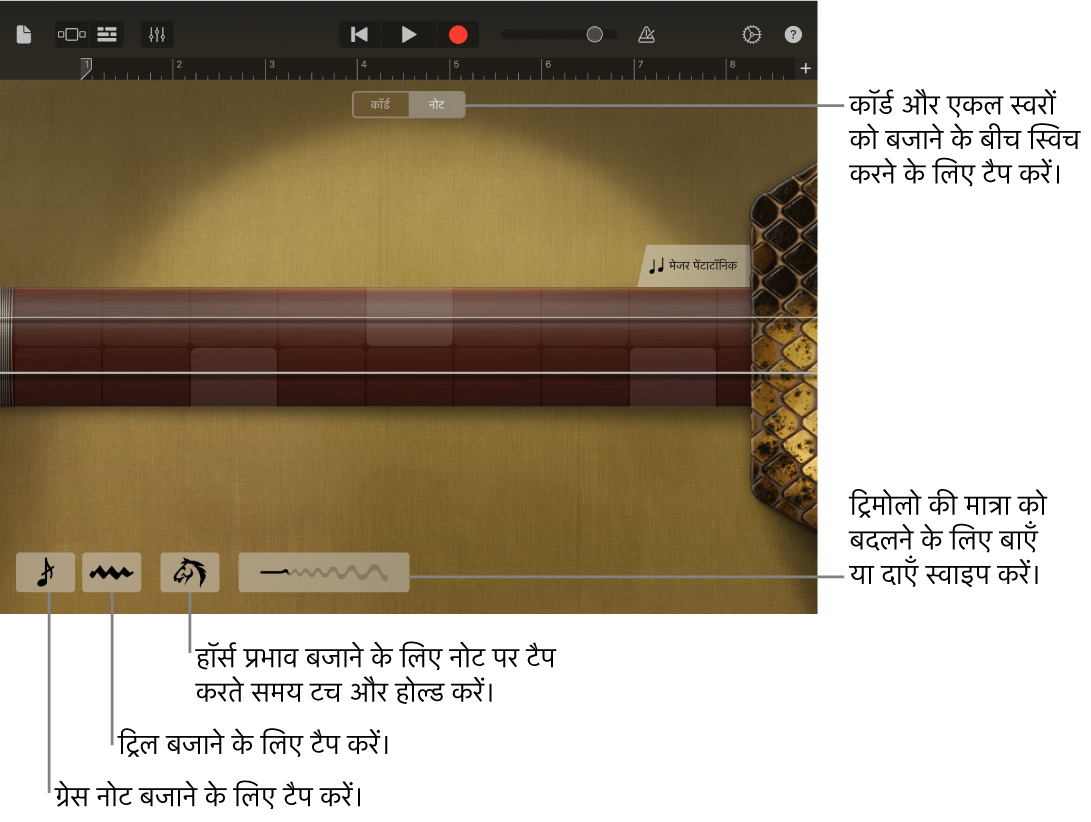Toggle the grace note button

point(45,573)
